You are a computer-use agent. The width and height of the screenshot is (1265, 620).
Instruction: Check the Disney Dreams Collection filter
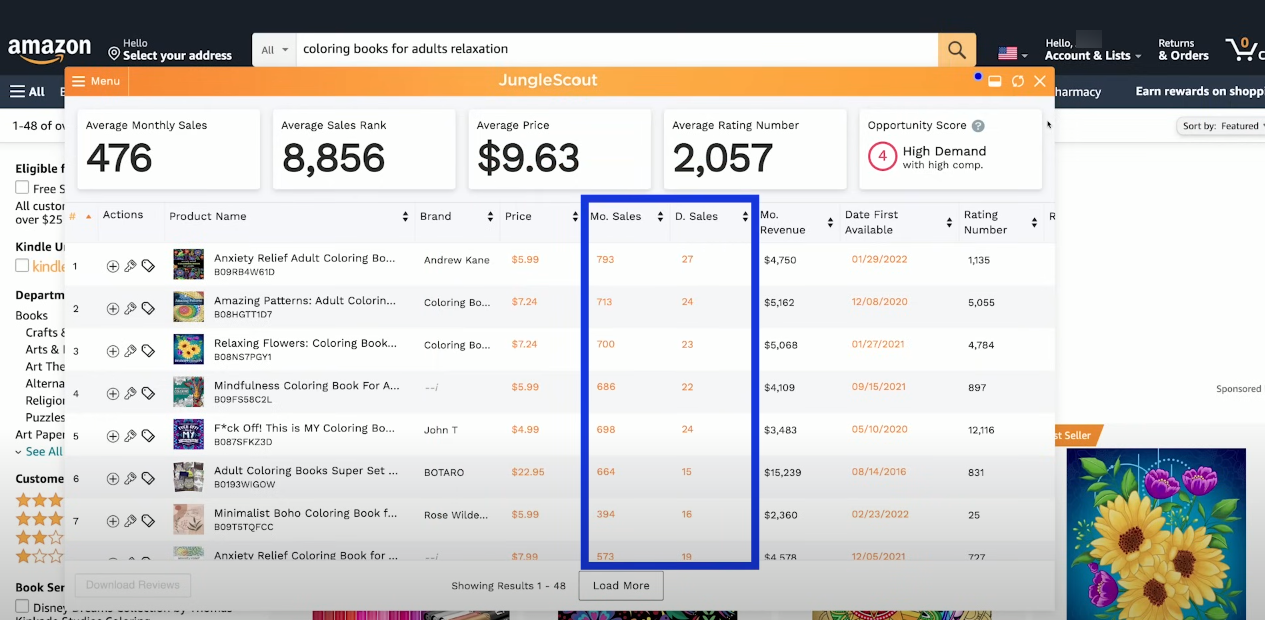coord(22,606)
